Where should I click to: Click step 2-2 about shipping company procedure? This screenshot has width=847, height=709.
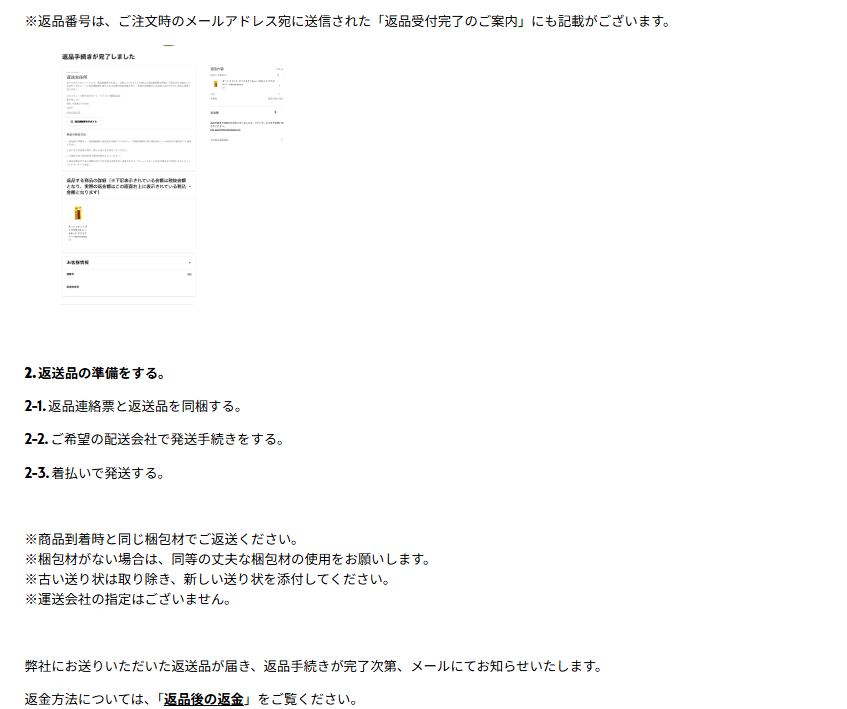coord(154,439)
